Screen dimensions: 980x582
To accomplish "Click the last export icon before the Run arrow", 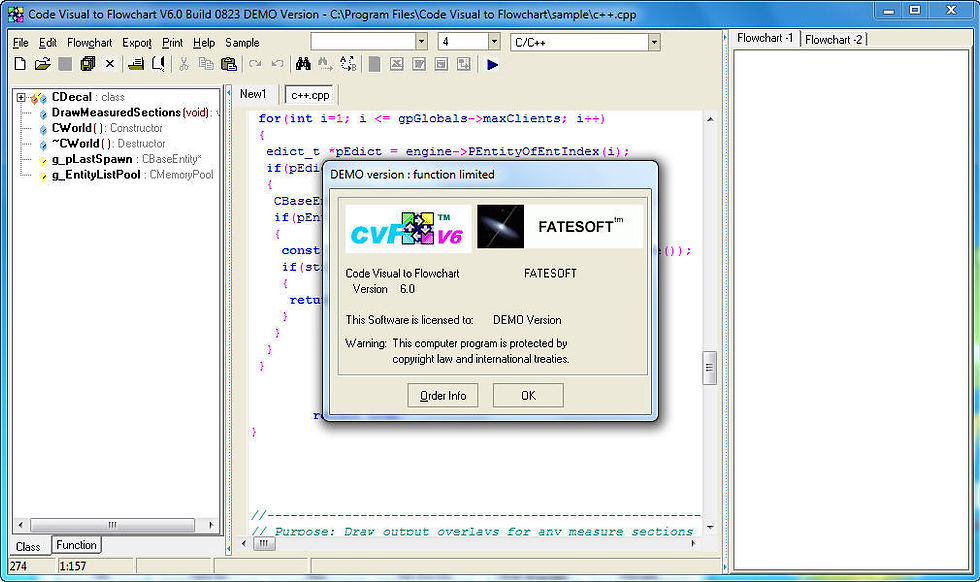I will 464,64.
